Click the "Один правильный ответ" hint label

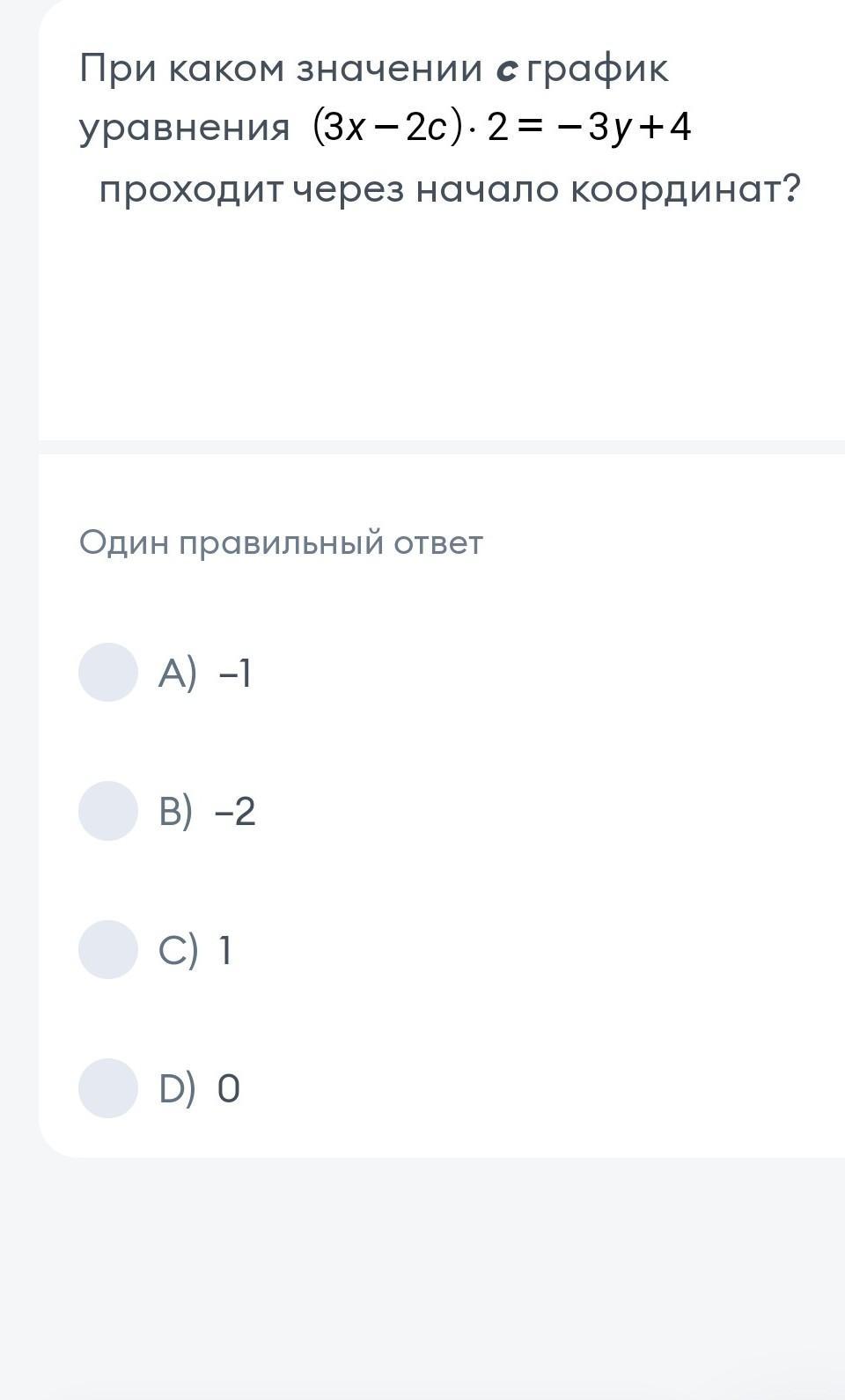[281, 542]
